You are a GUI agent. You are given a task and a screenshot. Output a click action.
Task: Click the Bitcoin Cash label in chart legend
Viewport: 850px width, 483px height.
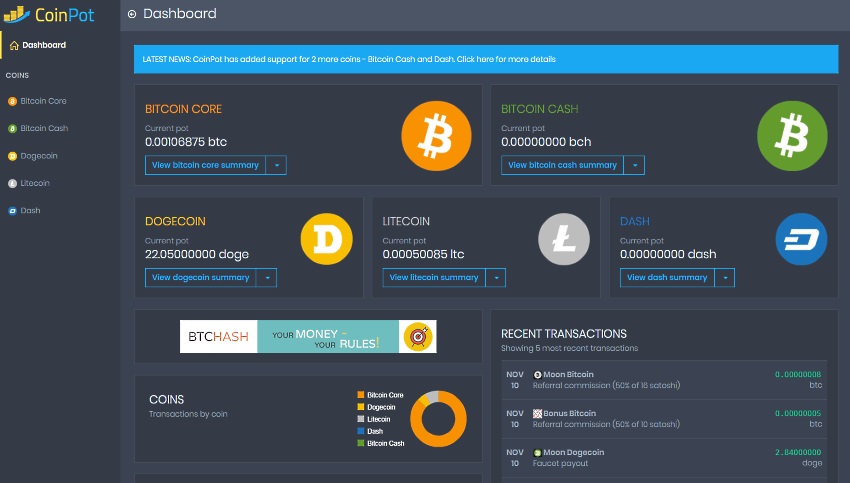point(385,443)
